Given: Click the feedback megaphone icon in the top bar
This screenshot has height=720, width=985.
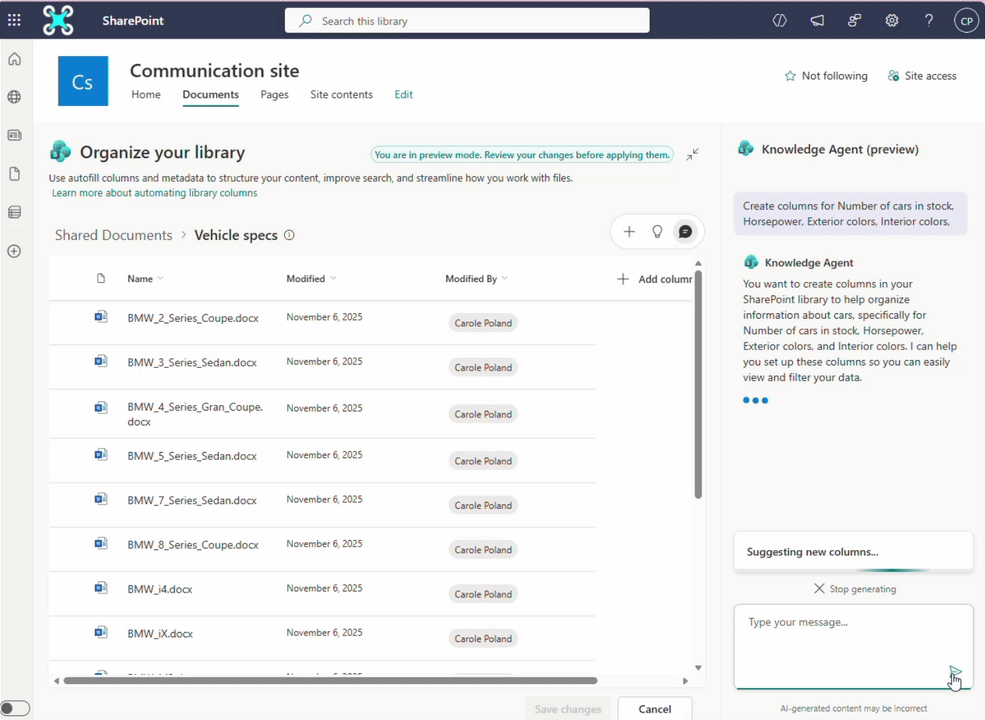Looking at the screenshot, I should 817,20.
